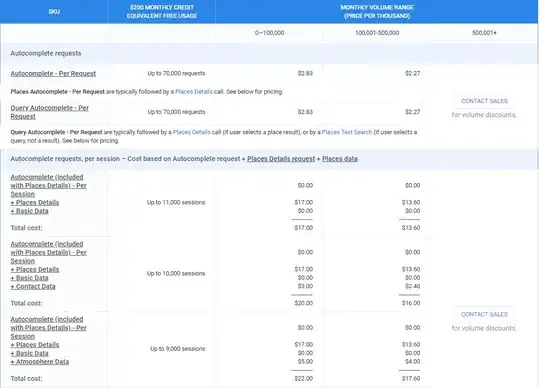Click $2.83 price in Autocomplete - Per Request row
This screenshot has width=540, height=388.
point(305,73)
